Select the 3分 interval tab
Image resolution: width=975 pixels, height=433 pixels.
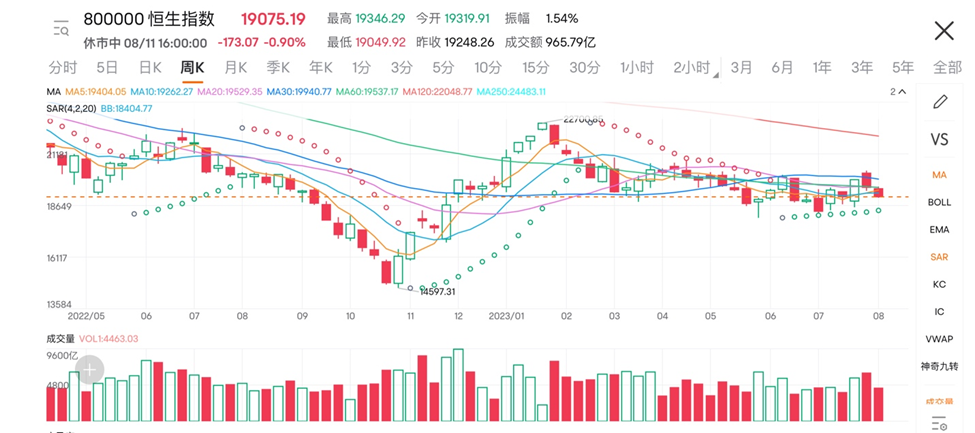tap(402, 67)
